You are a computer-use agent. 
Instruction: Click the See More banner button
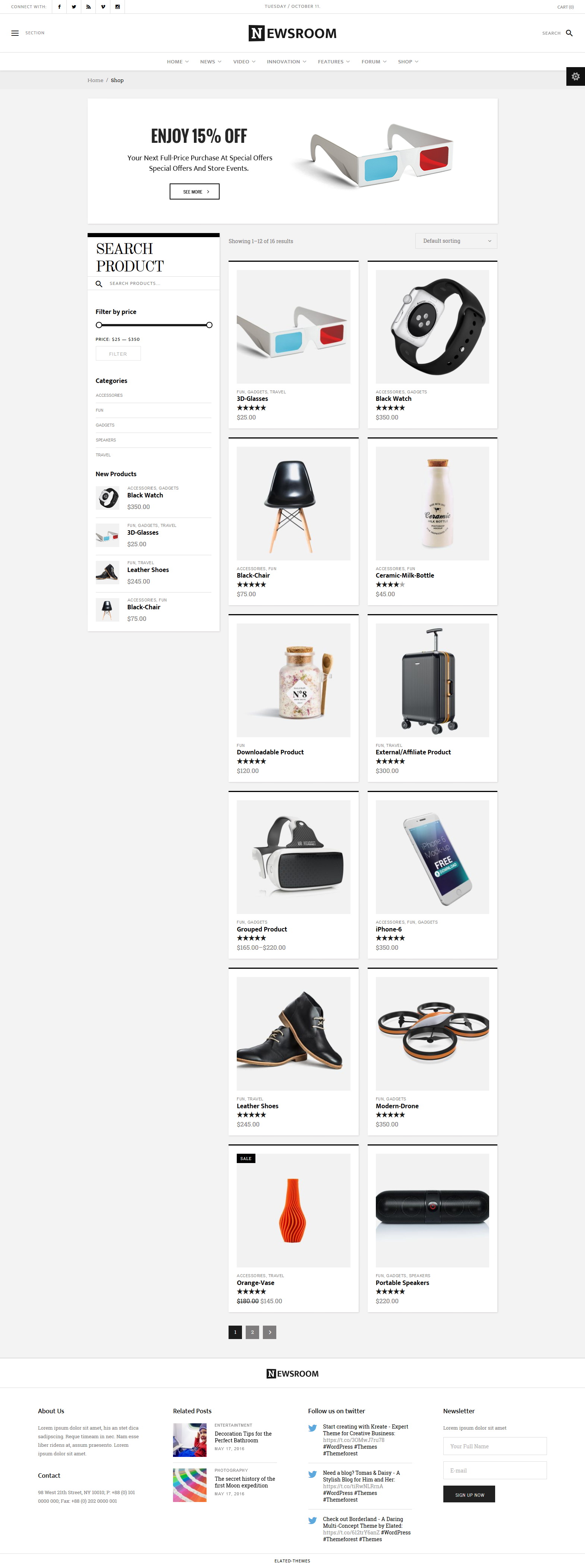[194, 192]
